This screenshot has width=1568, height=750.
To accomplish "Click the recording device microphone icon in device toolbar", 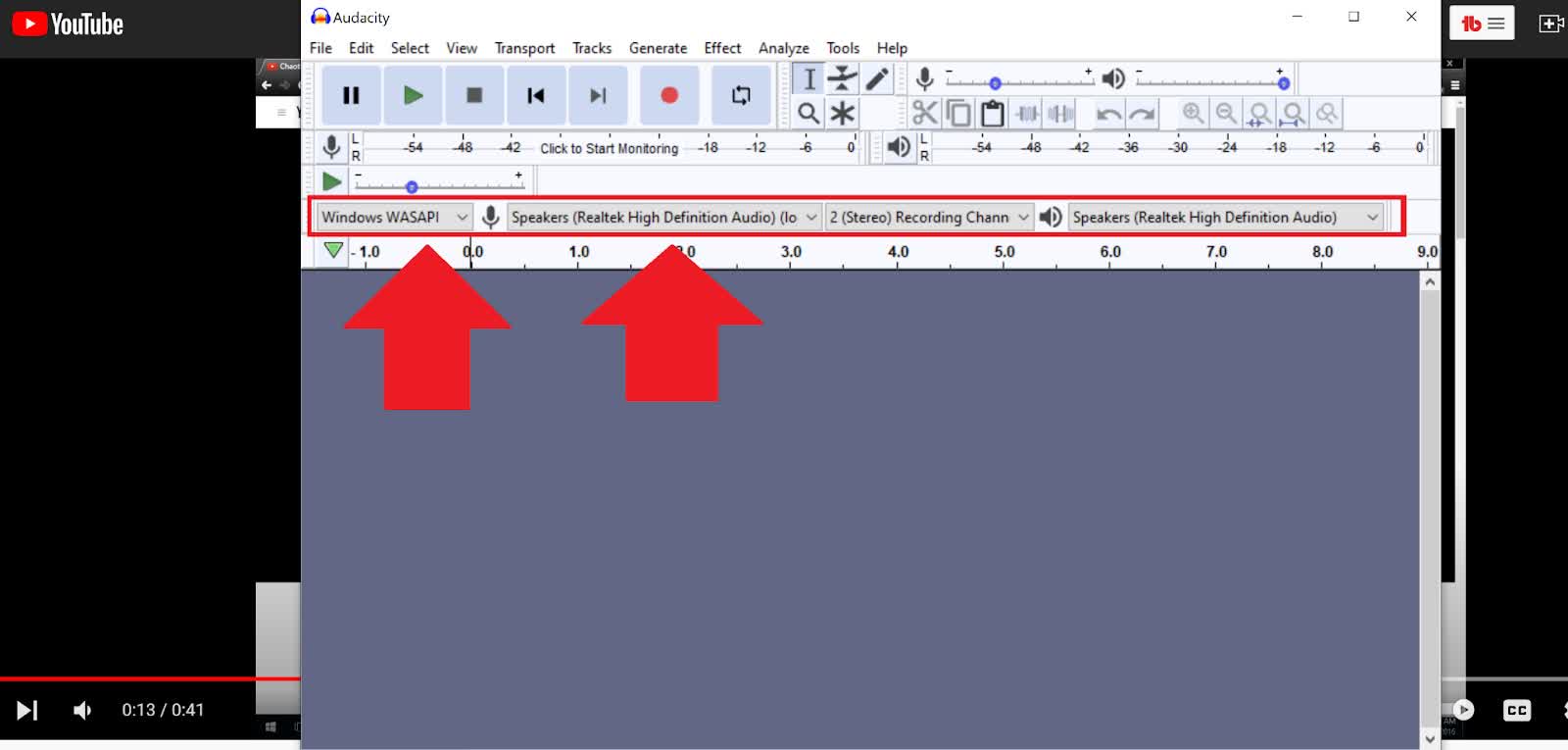I will tap(491, 217).
